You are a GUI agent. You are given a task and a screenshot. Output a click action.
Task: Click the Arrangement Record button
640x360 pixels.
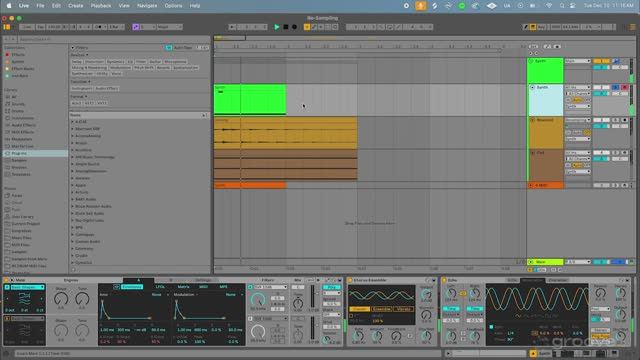[294, 27]
